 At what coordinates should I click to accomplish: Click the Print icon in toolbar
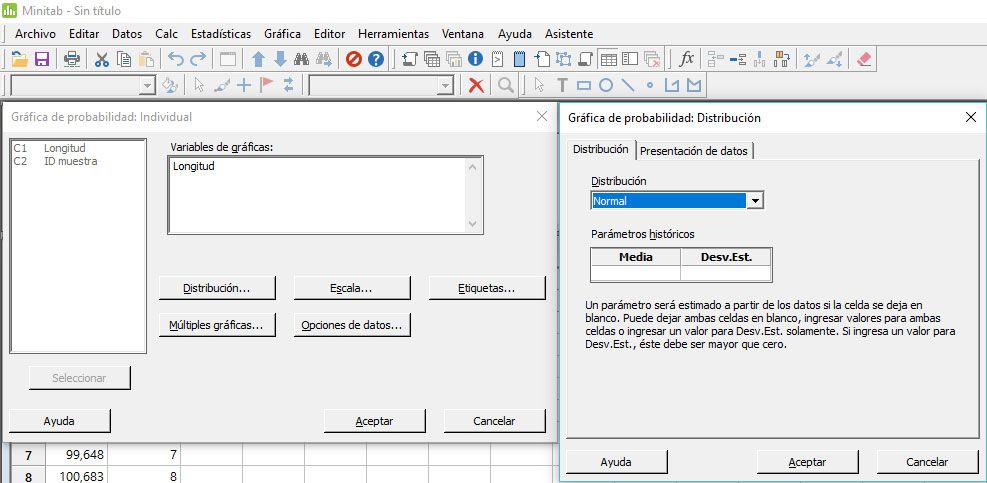coord(72,59)
